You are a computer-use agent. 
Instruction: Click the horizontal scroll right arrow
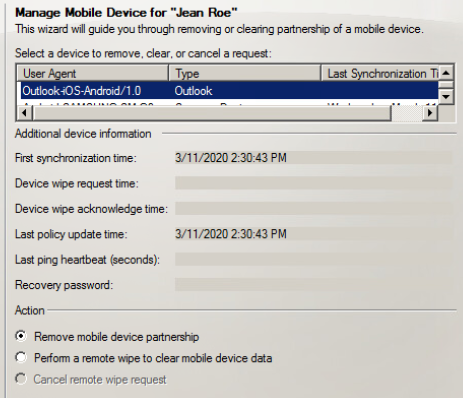coord(430,113)
